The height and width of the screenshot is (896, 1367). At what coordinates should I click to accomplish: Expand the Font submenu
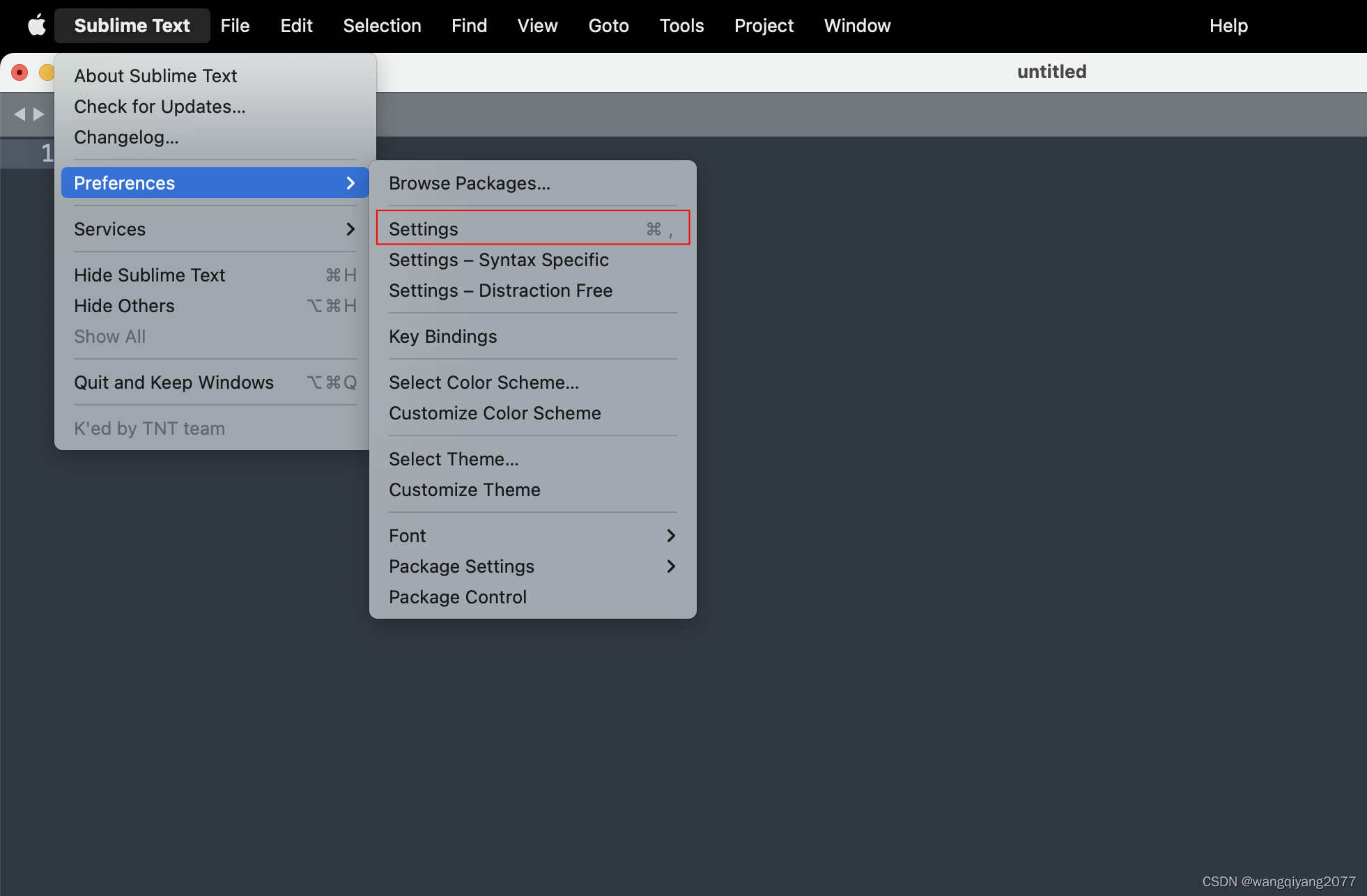tap(533, 535)
